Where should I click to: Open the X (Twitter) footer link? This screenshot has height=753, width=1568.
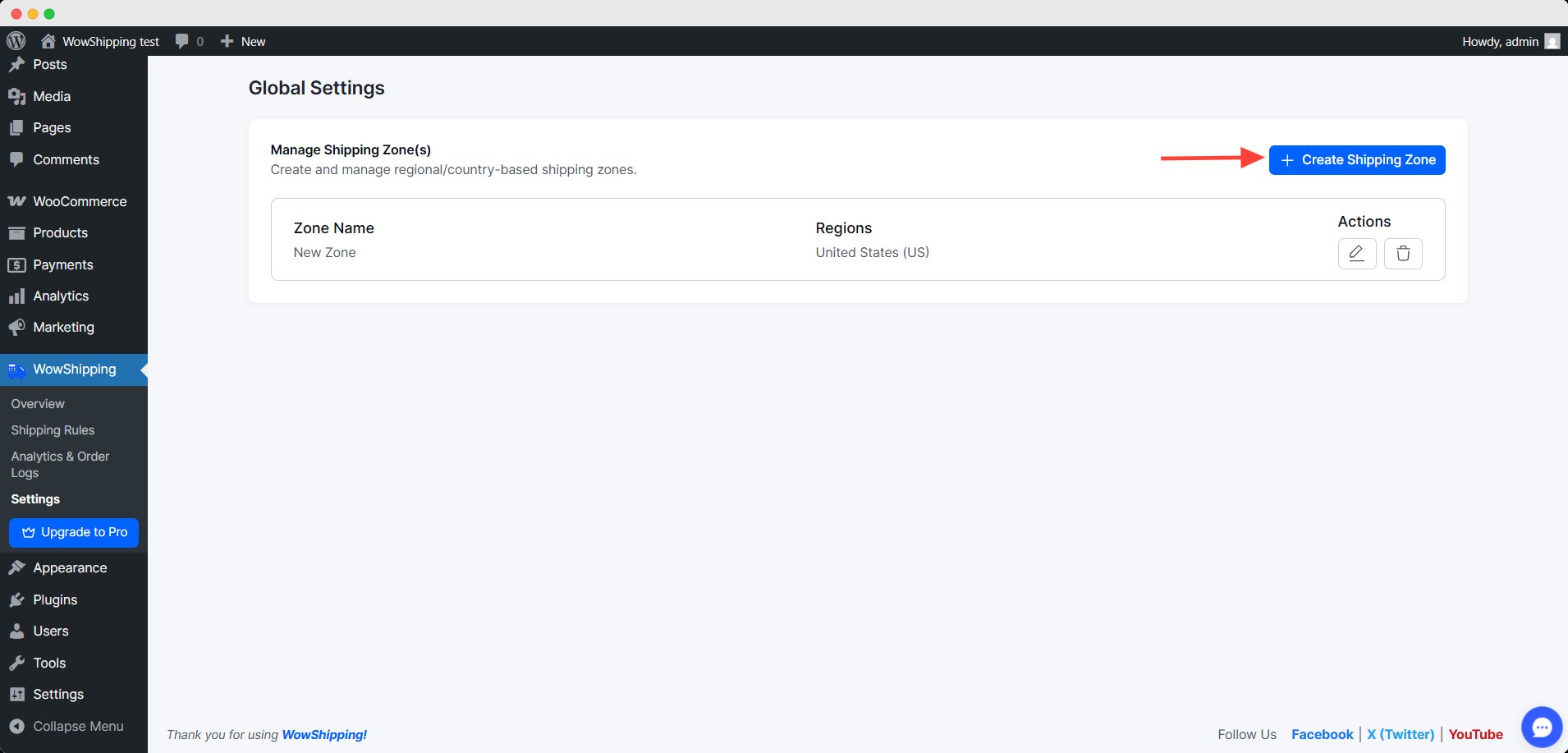click(x=1401, y=734)
